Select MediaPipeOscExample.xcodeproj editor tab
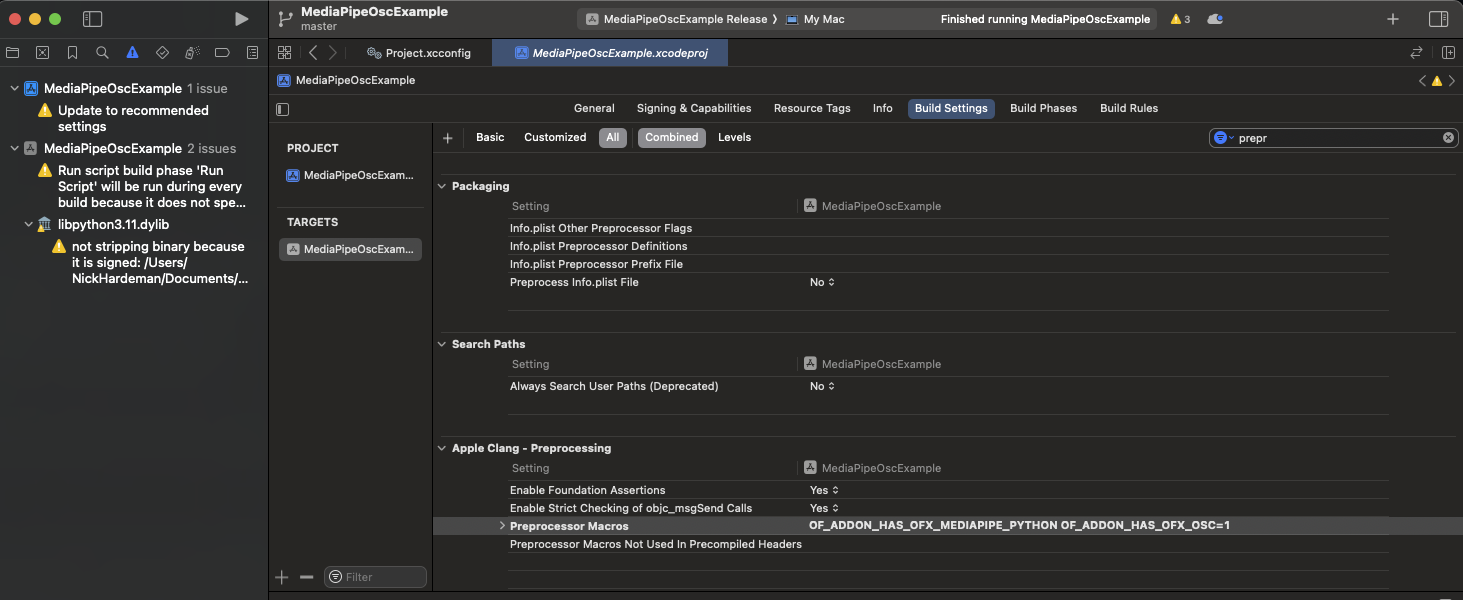This screenshot has width=1463, height=600. tap(610, 53)
